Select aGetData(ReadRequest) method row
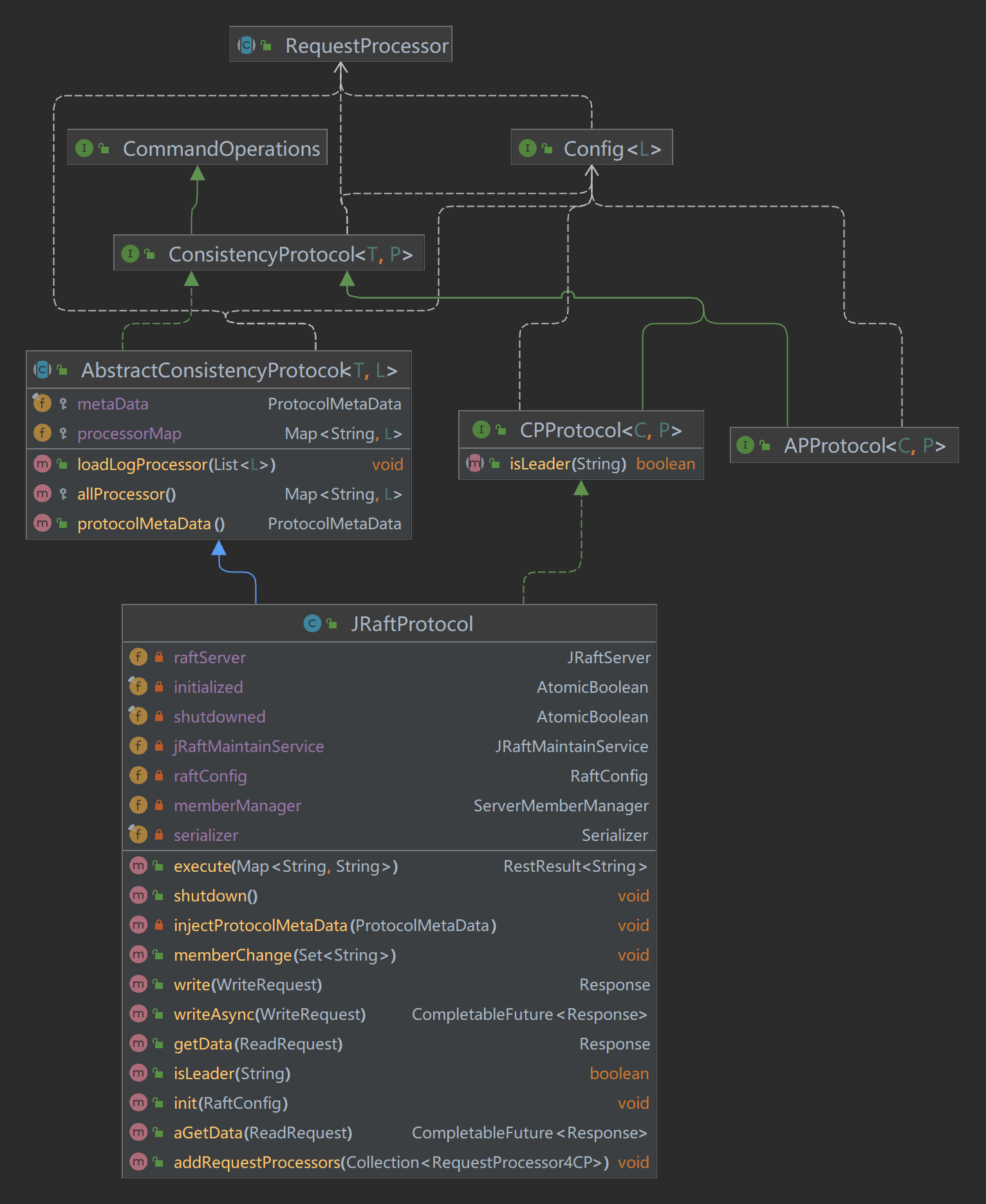986x1204 pixels. click(x=389, y=1133)
